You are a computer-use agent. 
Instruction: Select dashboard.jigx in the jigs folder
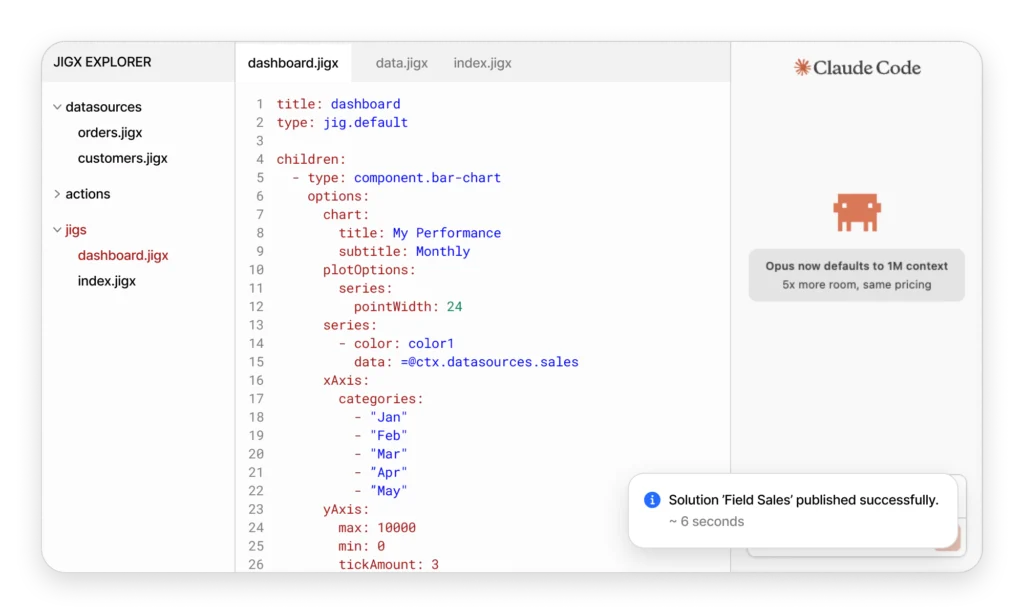[x=123, y=255]
